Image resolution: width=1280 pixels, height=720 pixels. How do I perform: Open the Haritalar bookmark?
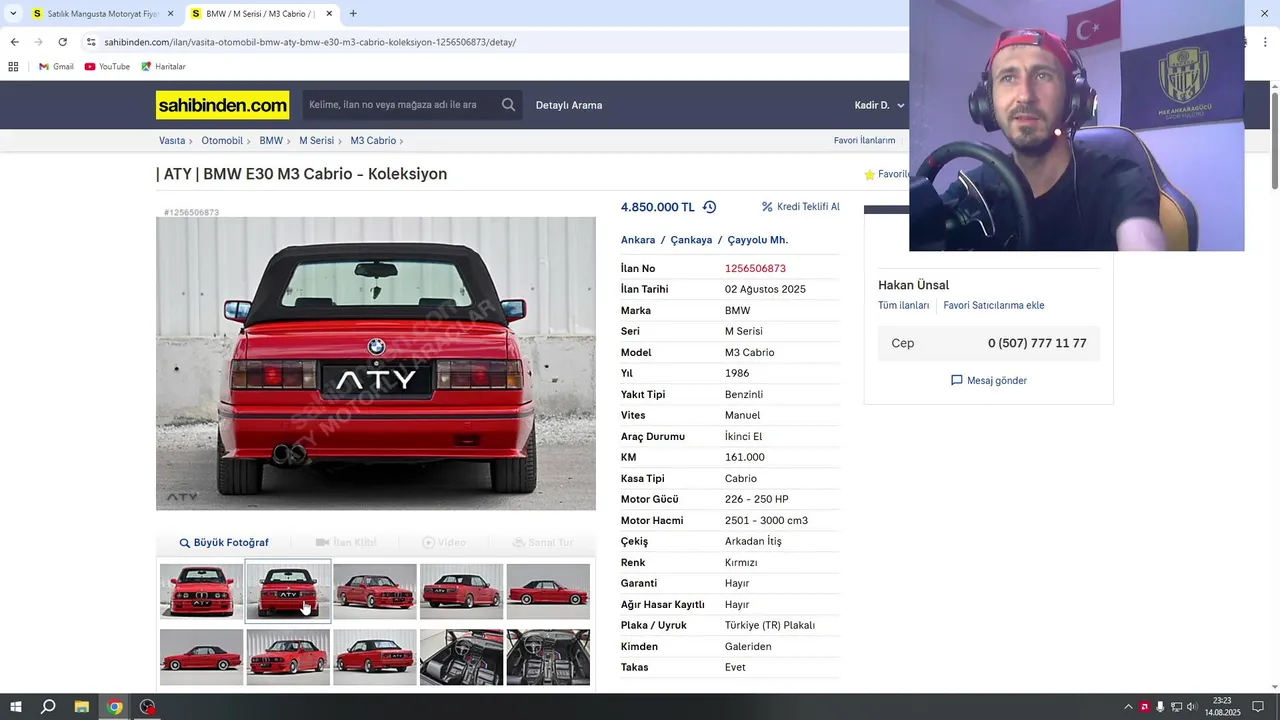tap(163, 67)
